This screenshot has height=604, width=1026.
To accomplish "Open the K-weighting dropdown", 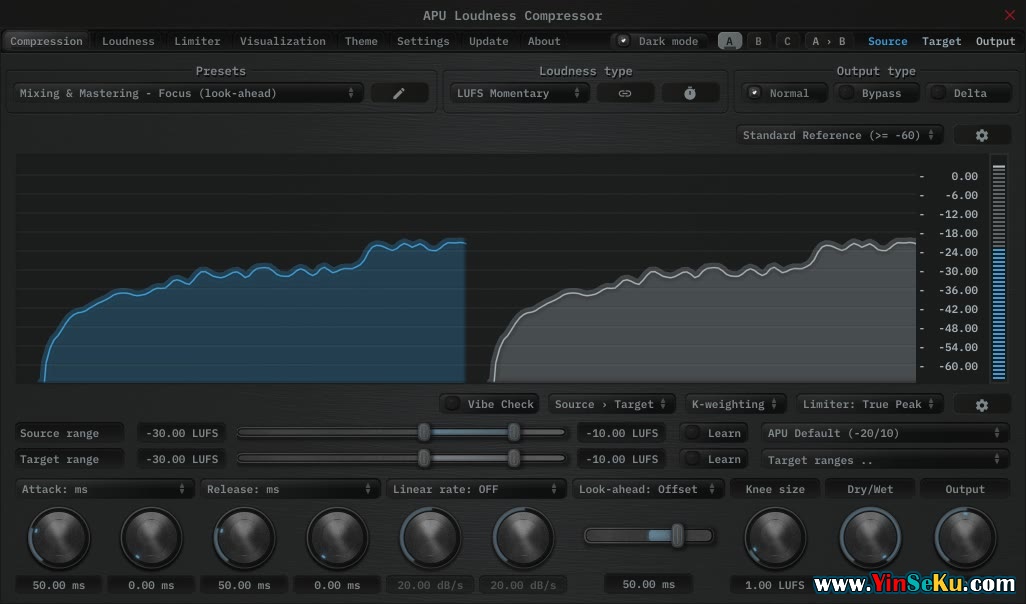I will pos(735,404).
